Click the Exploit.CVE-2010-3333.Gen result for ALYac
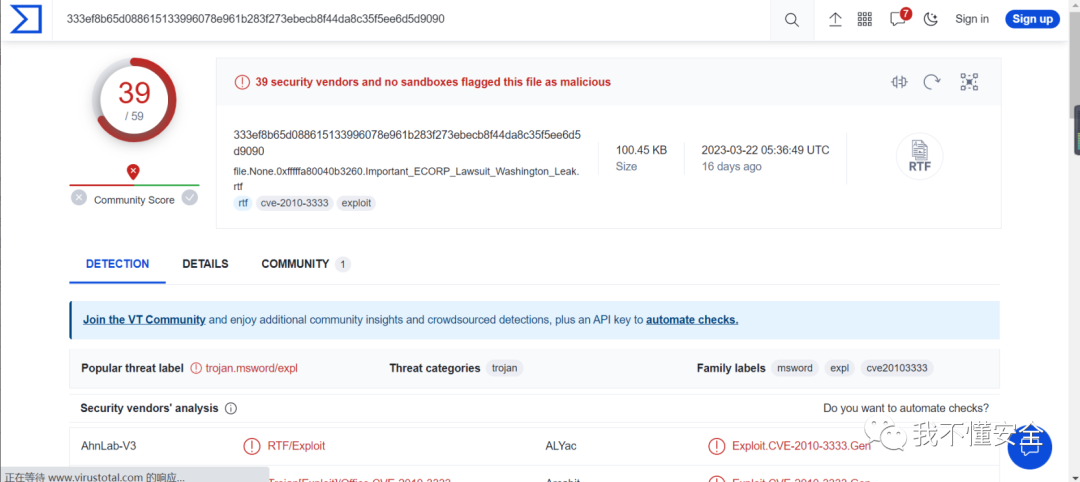The height and width of the screenshot is (482, 1080). [802, 446]
